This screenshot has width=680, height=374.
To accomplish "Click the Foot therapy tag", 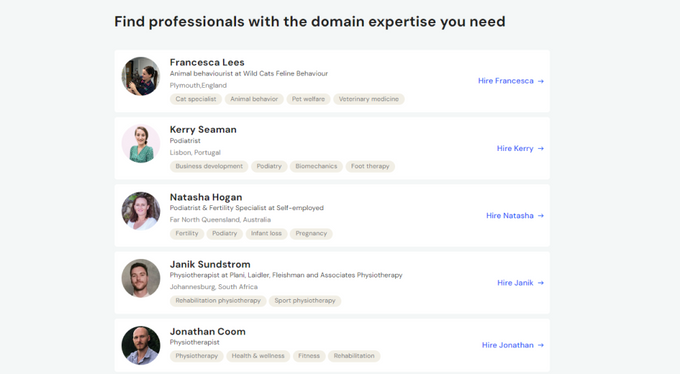I will point(370,167).
